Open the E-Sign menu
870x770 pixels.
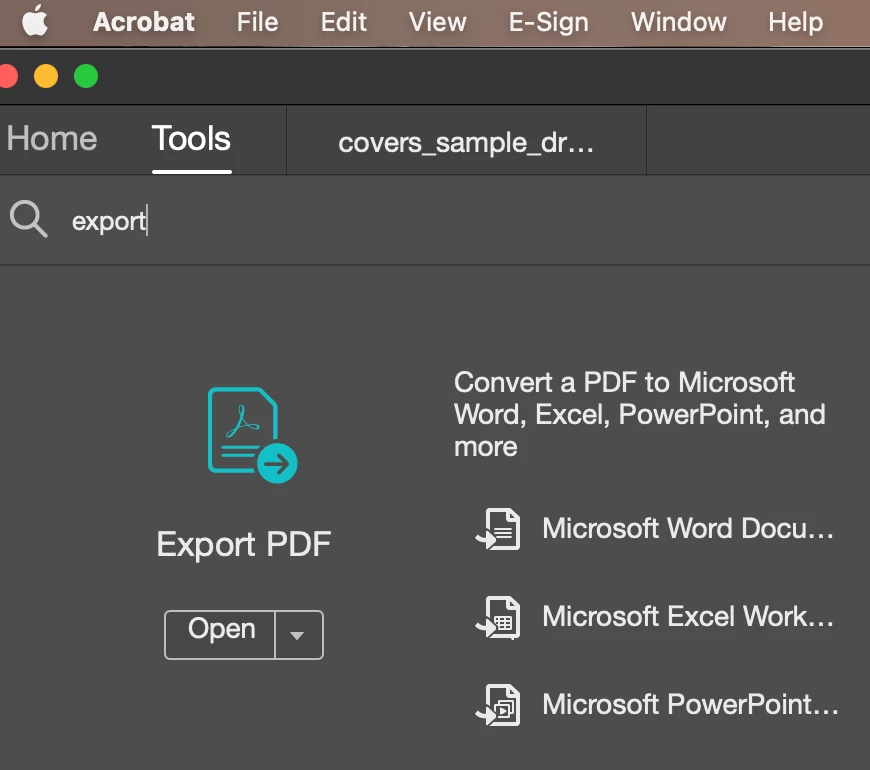549,22
